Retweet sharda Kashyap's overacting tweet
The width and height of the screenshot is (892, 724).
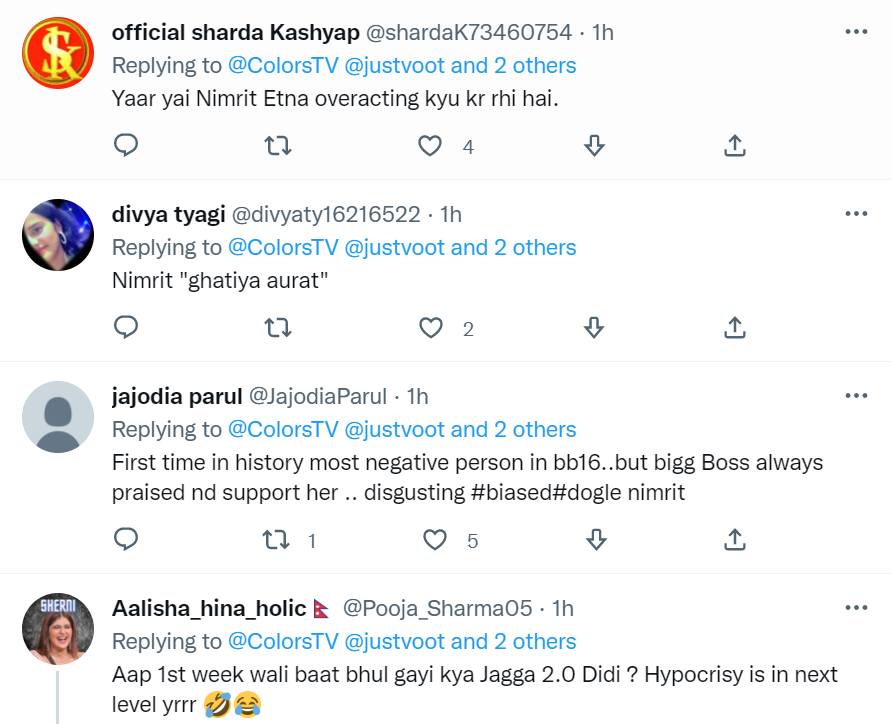point(277,146)
